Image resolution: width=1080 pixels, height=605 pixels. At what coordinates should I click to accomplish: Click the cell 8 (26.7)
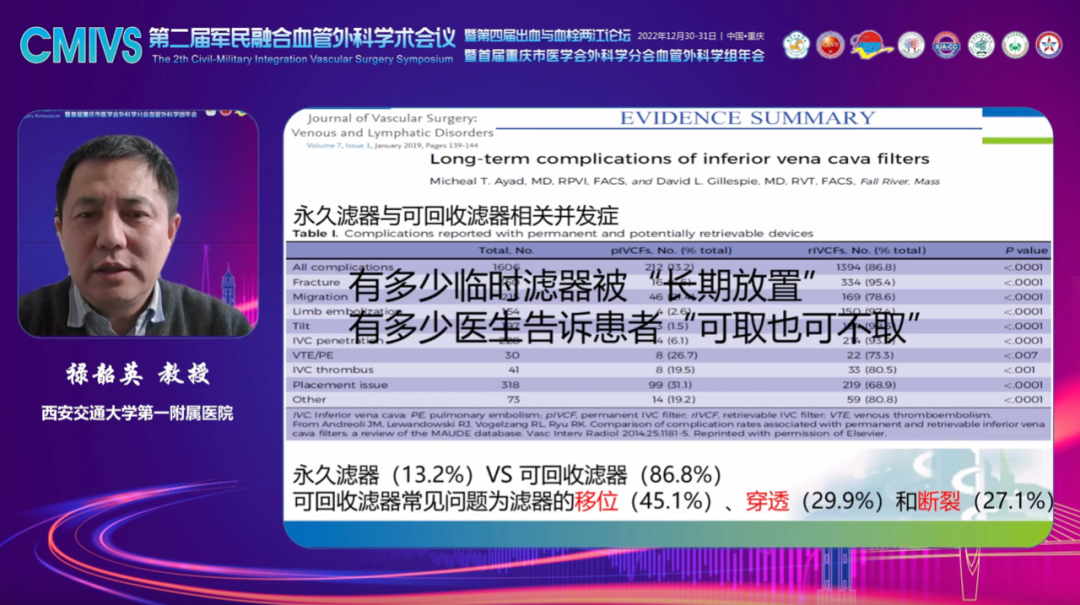pyautogui.click(x=676, y=356)
